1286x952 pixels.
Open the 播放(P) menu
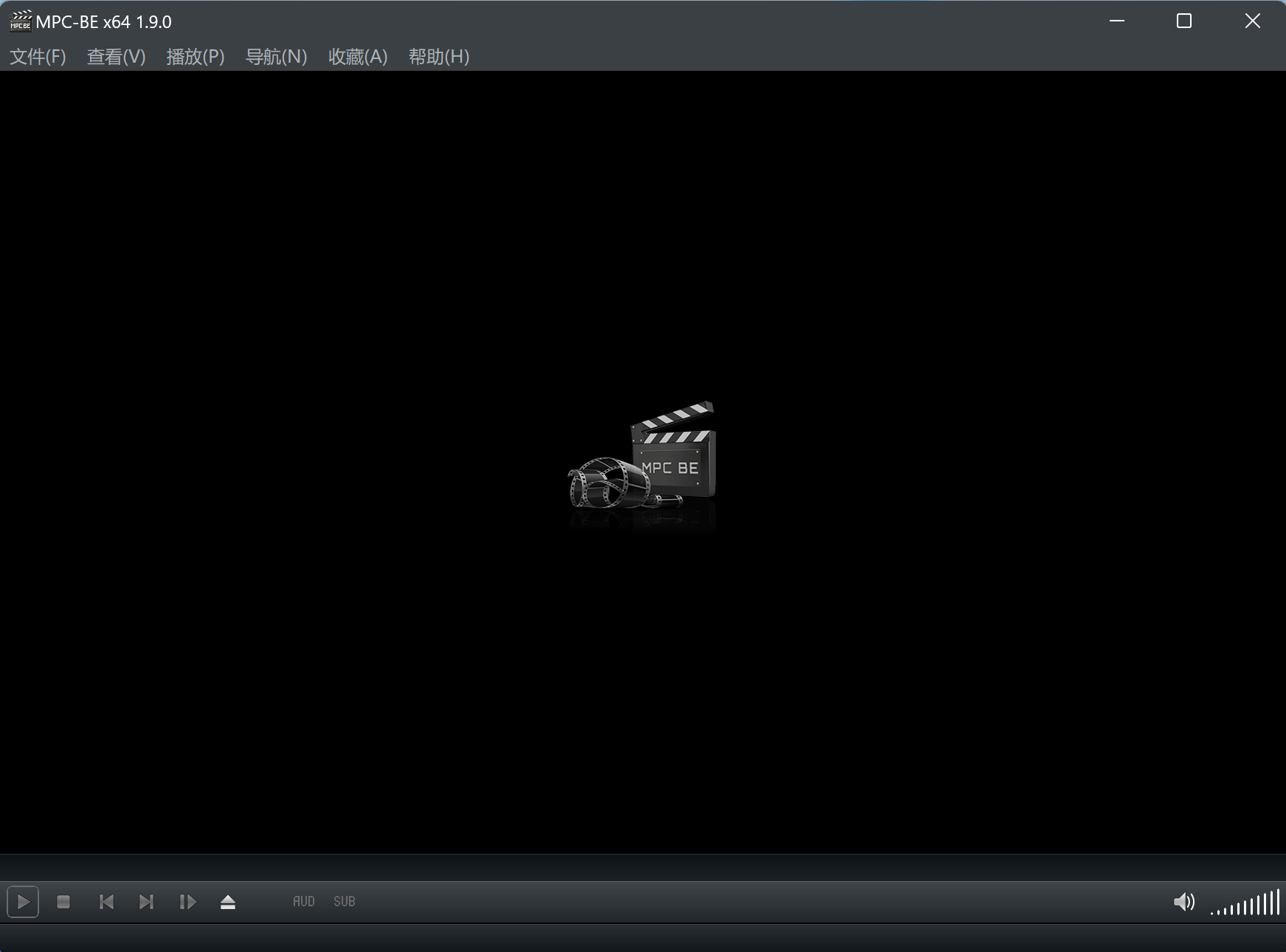point(196,57)
